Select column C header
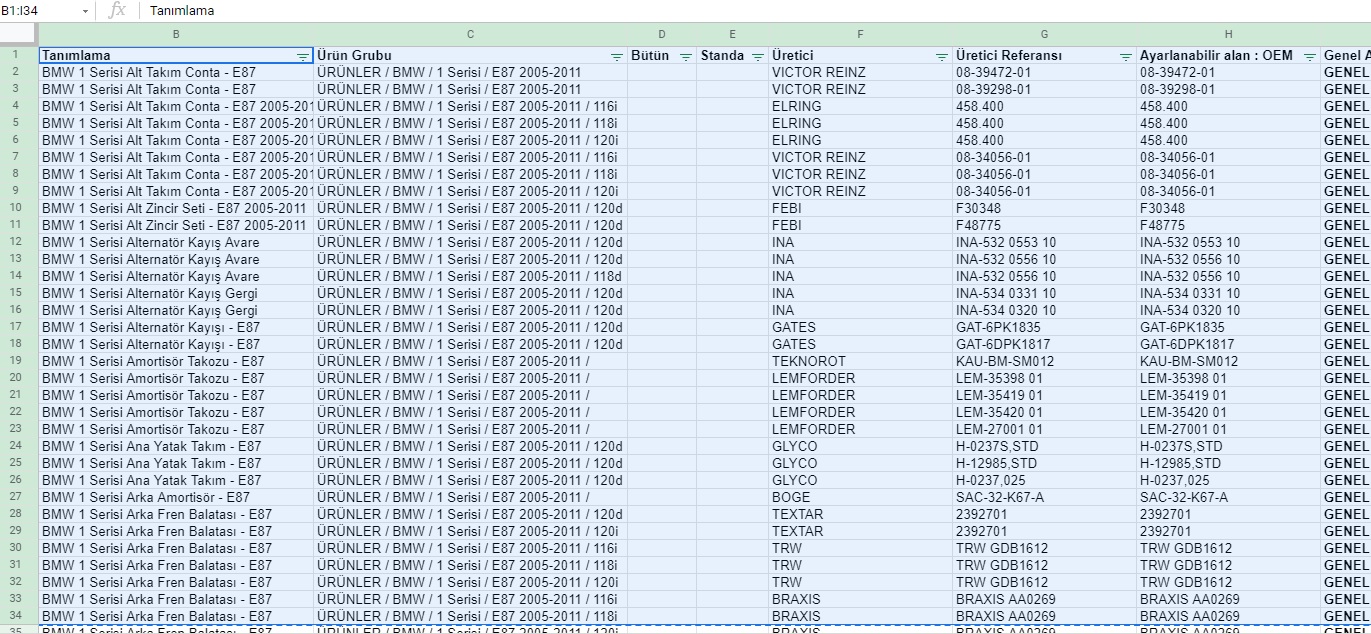The width and height of the screenshot is (1371, 634). [x=471, y=35]
